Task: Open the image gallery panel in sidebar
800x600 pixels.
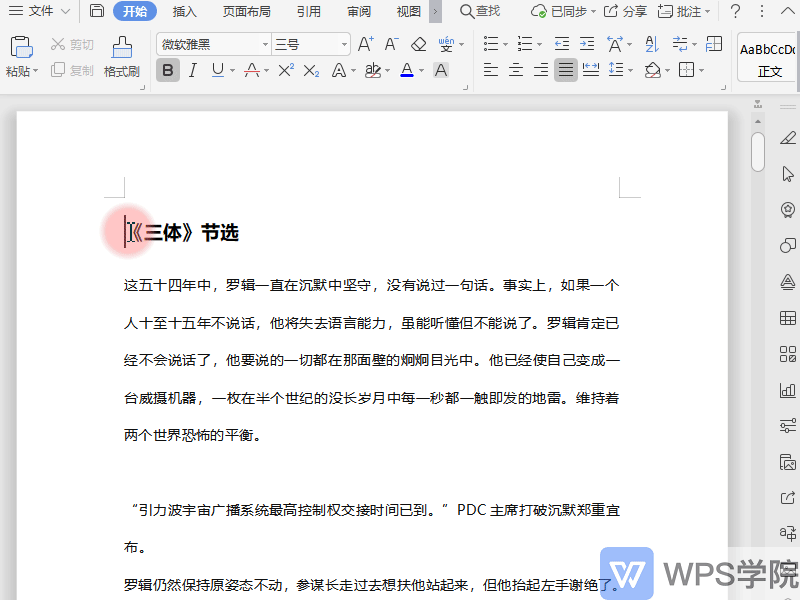Action: [x=788, y=462]
